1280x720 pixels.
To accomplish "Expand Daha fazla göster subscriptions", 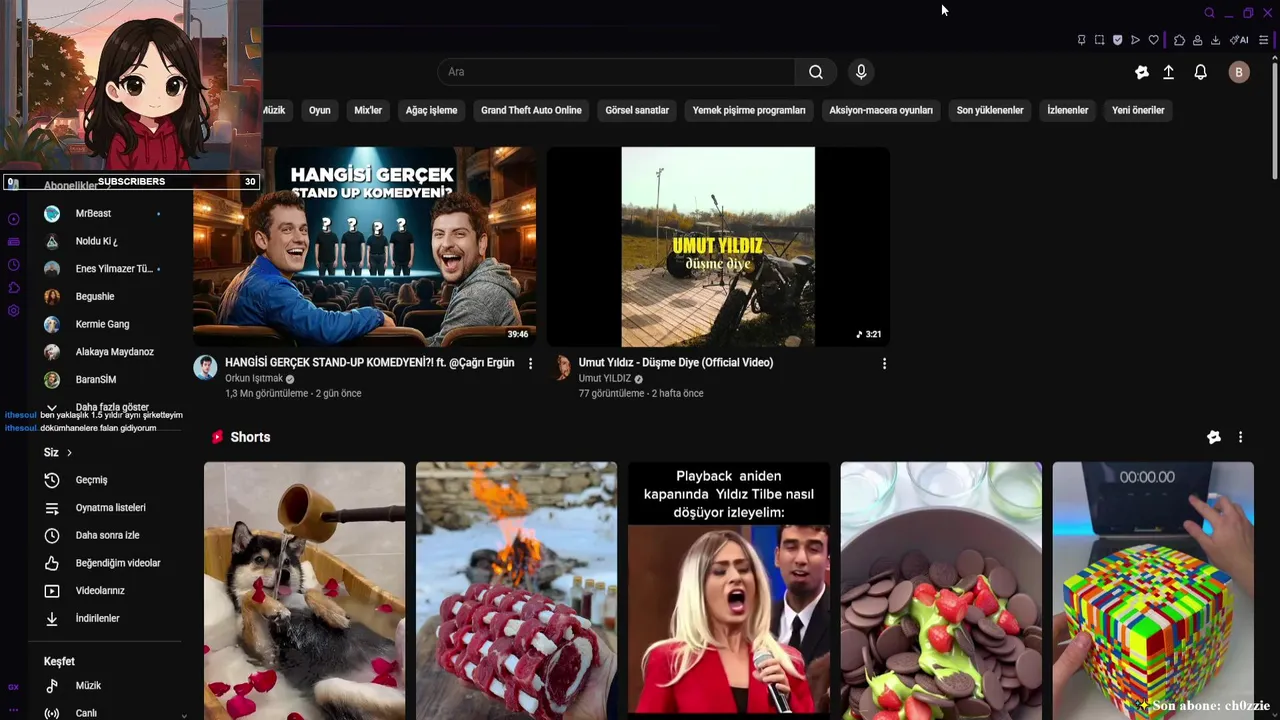I will tap(110, 406).
